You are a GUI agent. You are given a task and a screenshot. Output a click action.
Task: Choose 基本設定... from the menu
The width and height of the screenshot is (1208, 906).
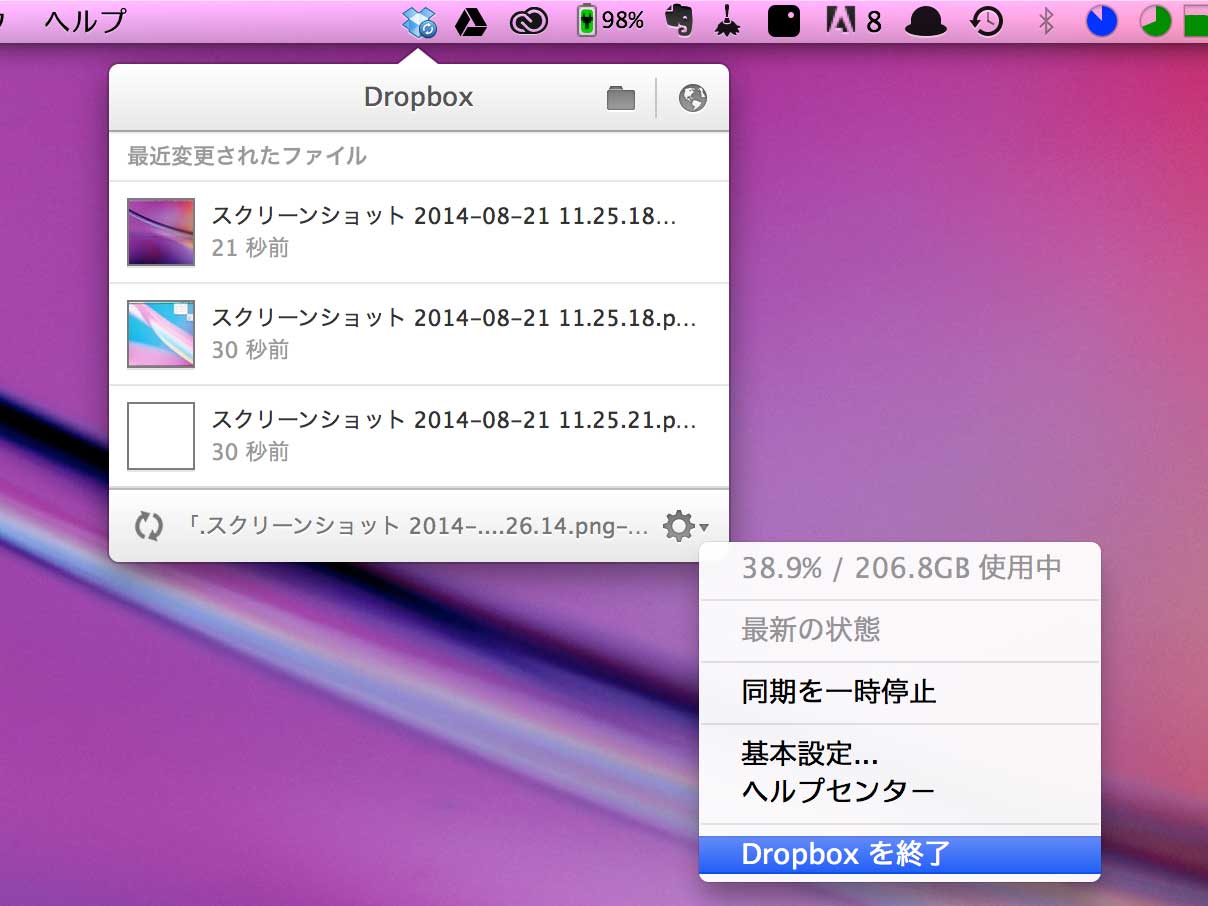pyautogui.click(x=900, y=753)
